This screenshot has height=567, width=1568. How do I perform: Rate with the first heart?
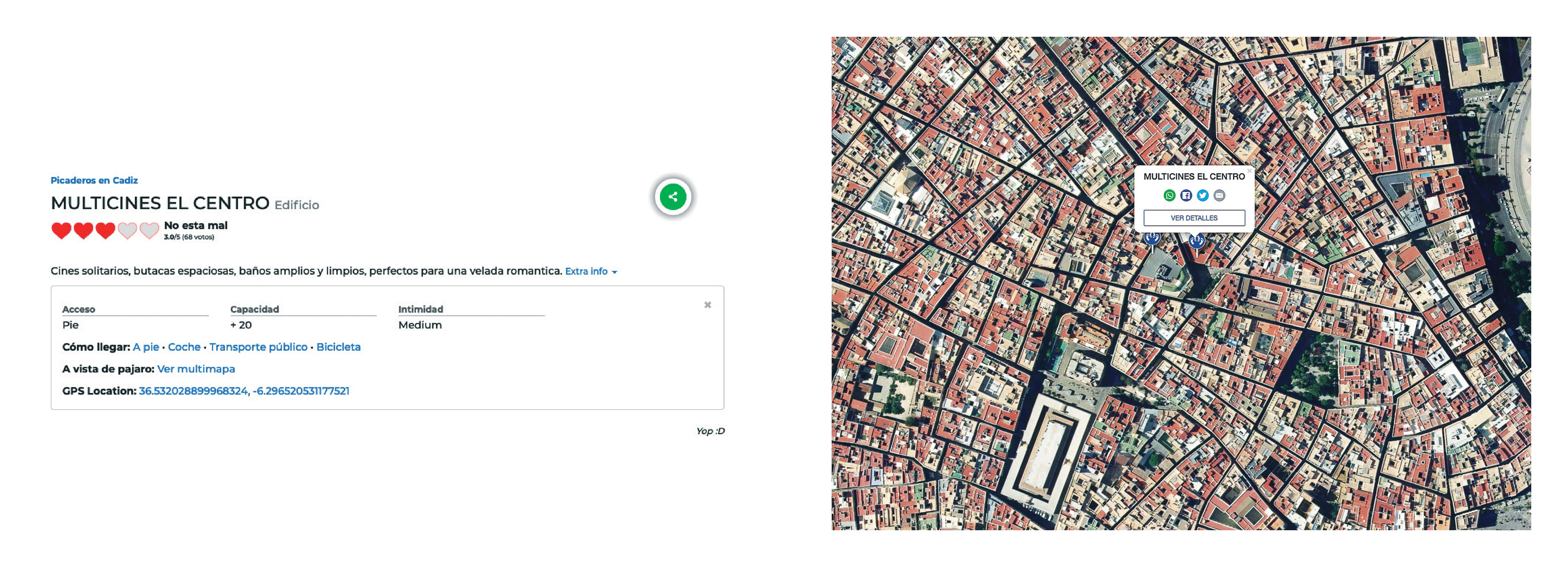(x=62, y=231)
